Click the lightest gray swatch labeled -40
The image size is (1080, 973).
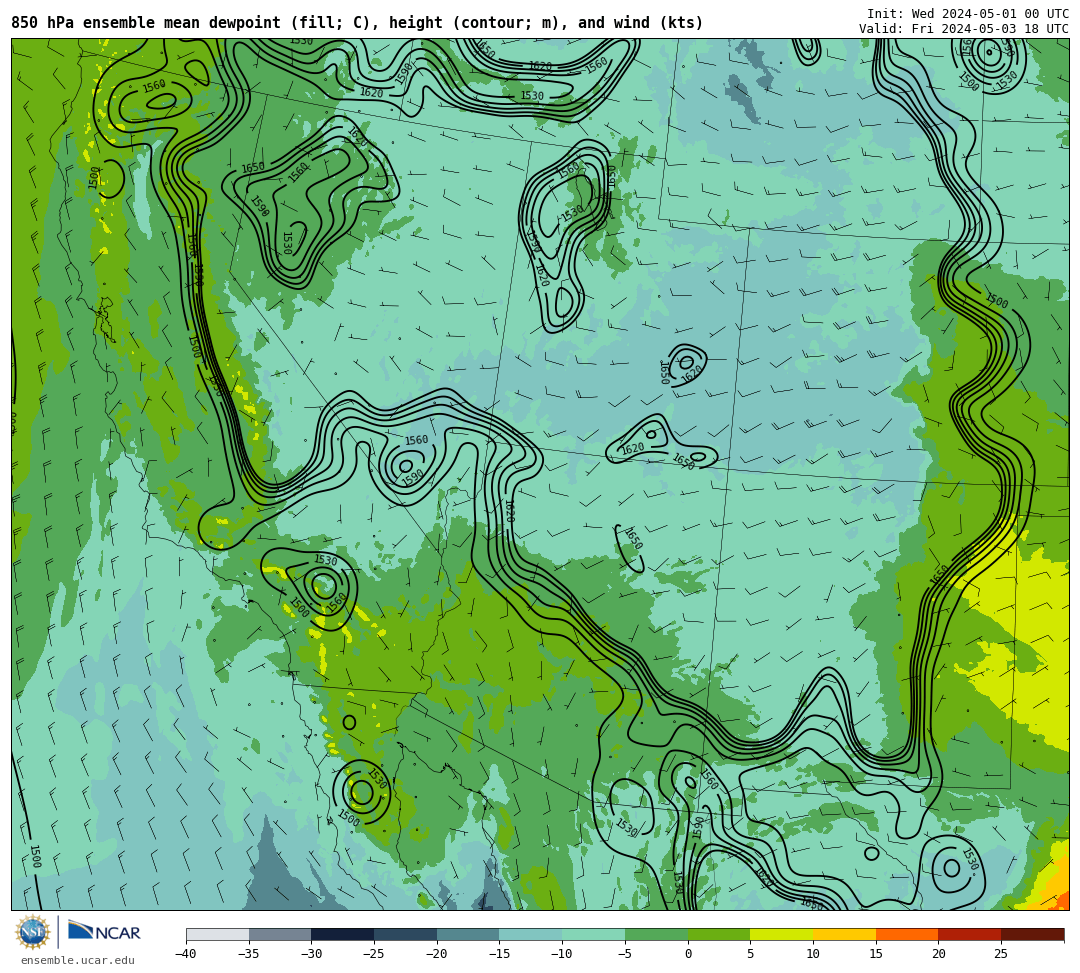218,934
